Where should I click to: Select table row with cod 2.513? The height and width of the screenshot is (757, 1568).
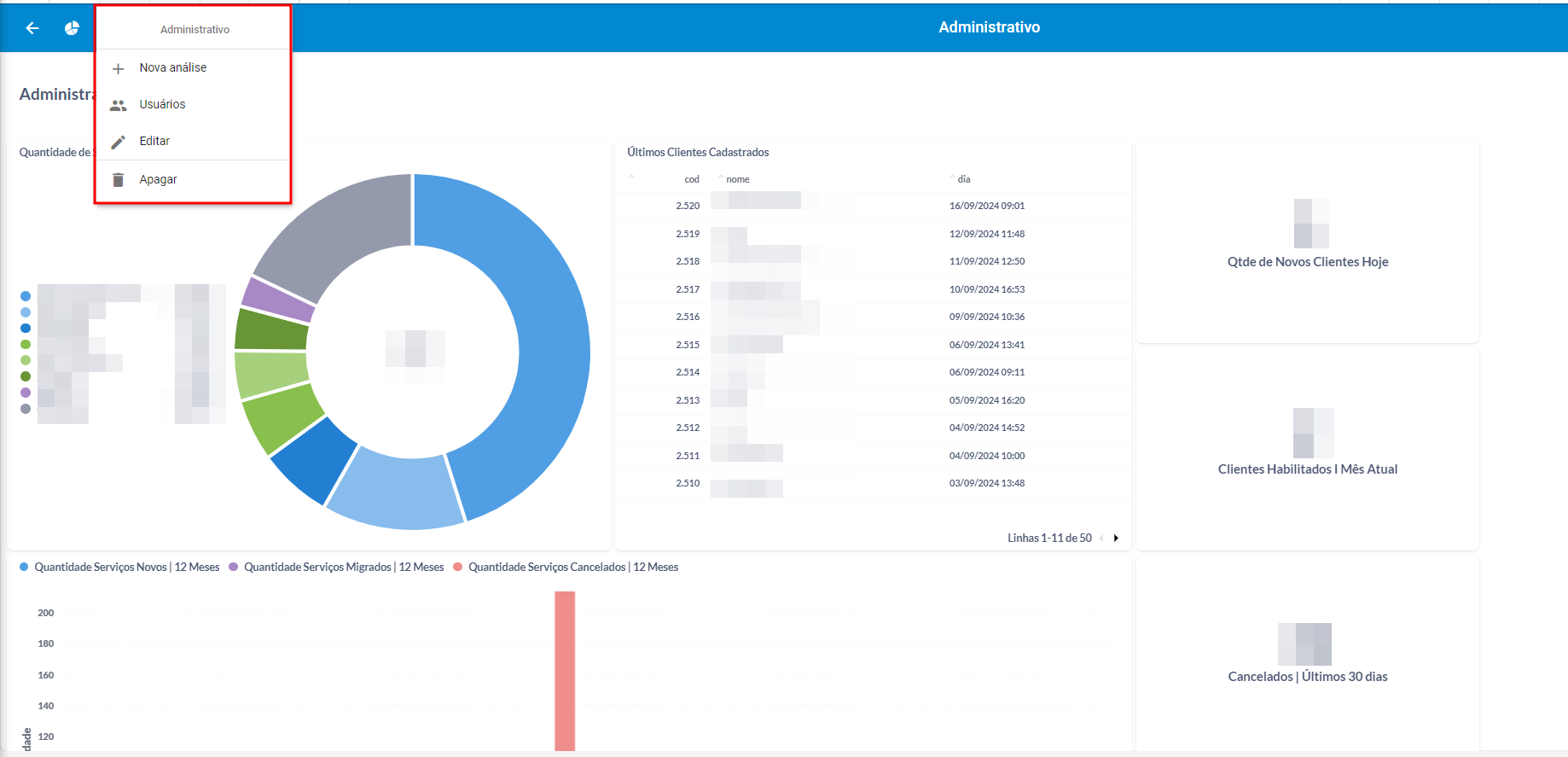pyautogui.click(x=873, y=400)
